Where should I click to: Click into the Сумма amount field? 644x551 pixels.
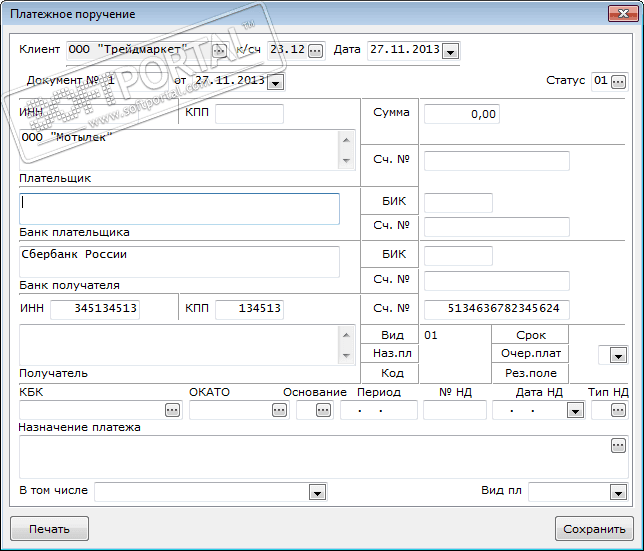coord(459,115)
